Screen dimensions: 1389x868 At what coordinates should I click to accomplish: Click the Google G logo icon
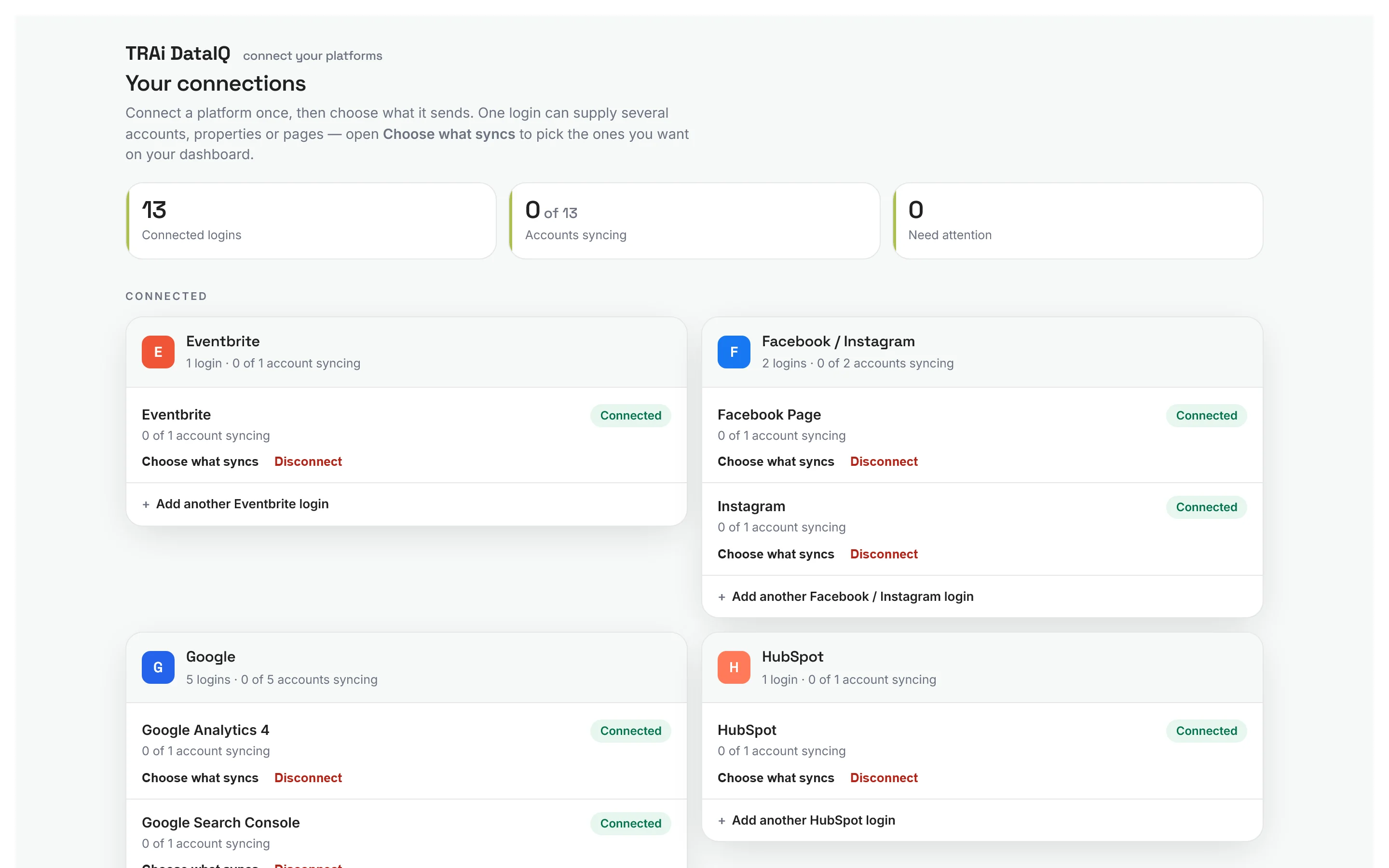[158, 667]
